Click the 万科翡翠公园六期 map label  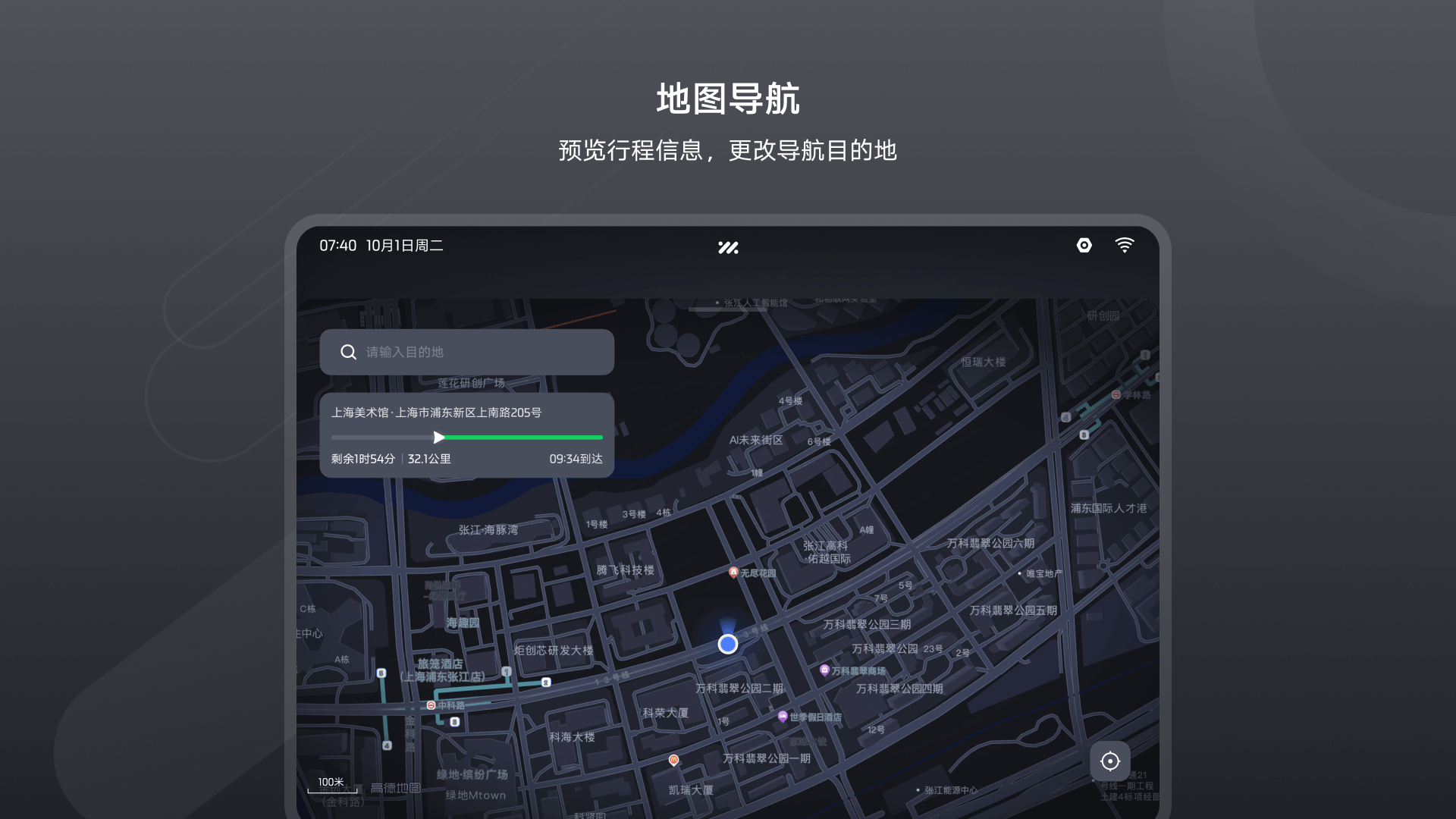pos(990,543)
